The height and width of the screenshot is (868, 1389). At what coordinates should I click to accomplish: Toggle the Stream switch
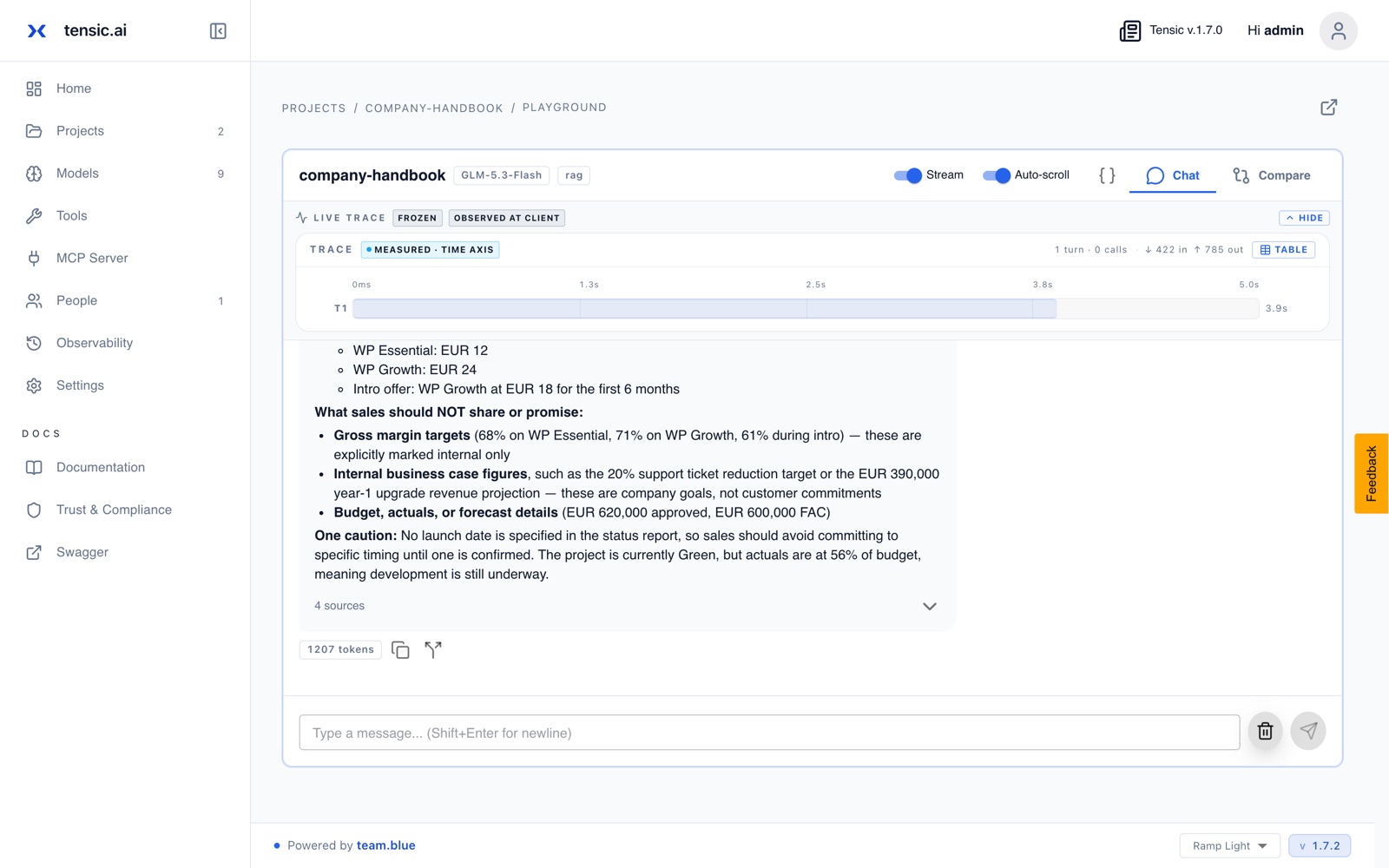pyautogui.click(x=907, y=175)
